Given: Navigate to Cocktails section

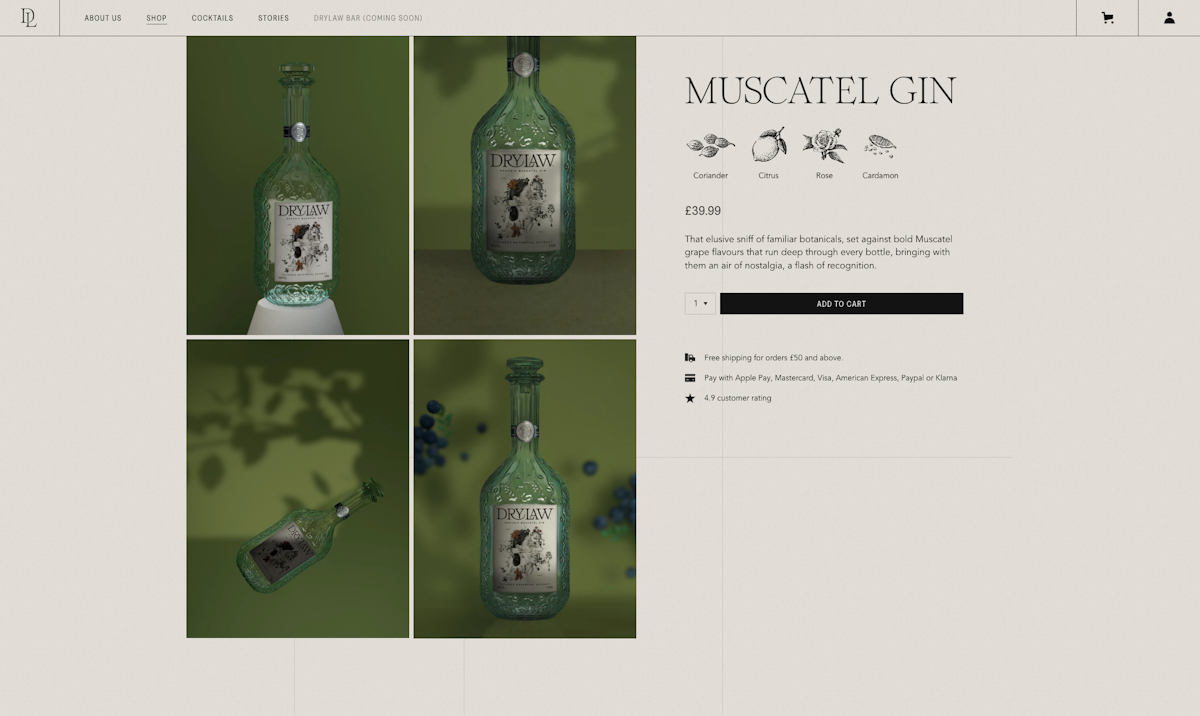Looking at the screenshot, I should click(212, 18).
